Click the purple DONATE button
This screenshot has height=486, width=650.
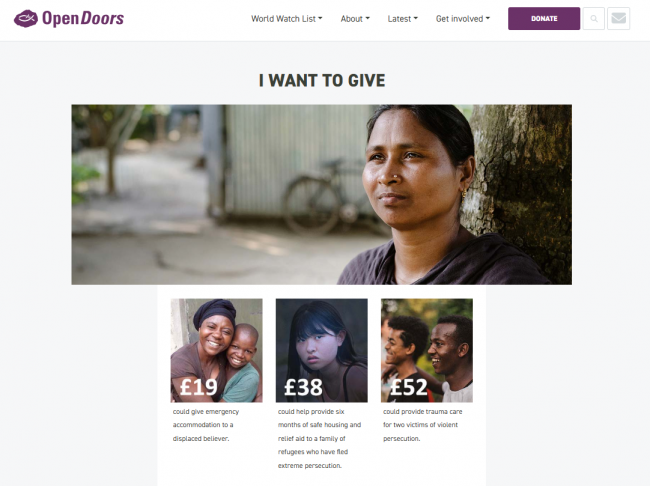[544, 19]
